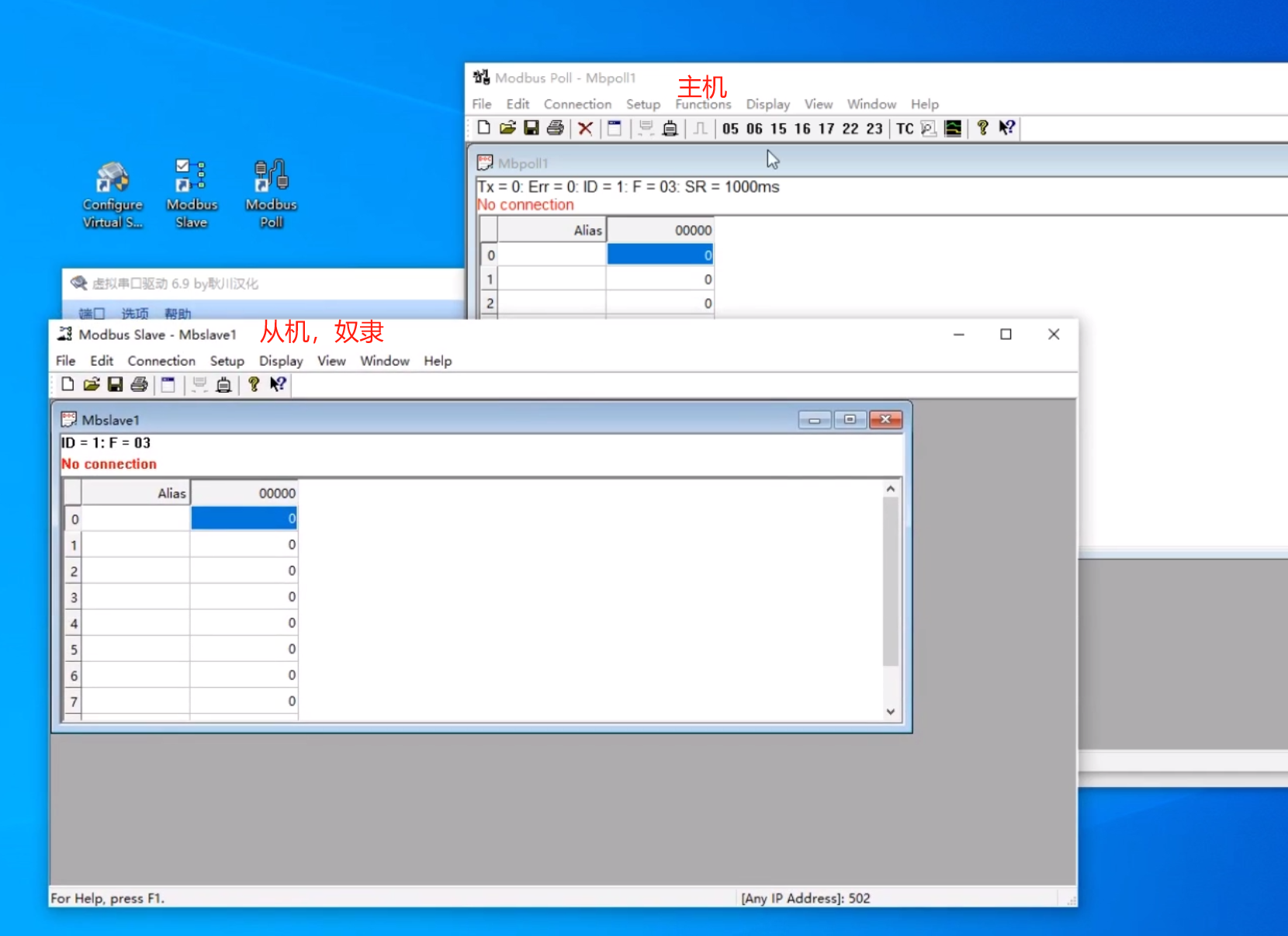The height and width of the screenshot is (936, 1288).
Task: Open a file via Modbus Slave toolbar
Action: (x=92, y=384)
